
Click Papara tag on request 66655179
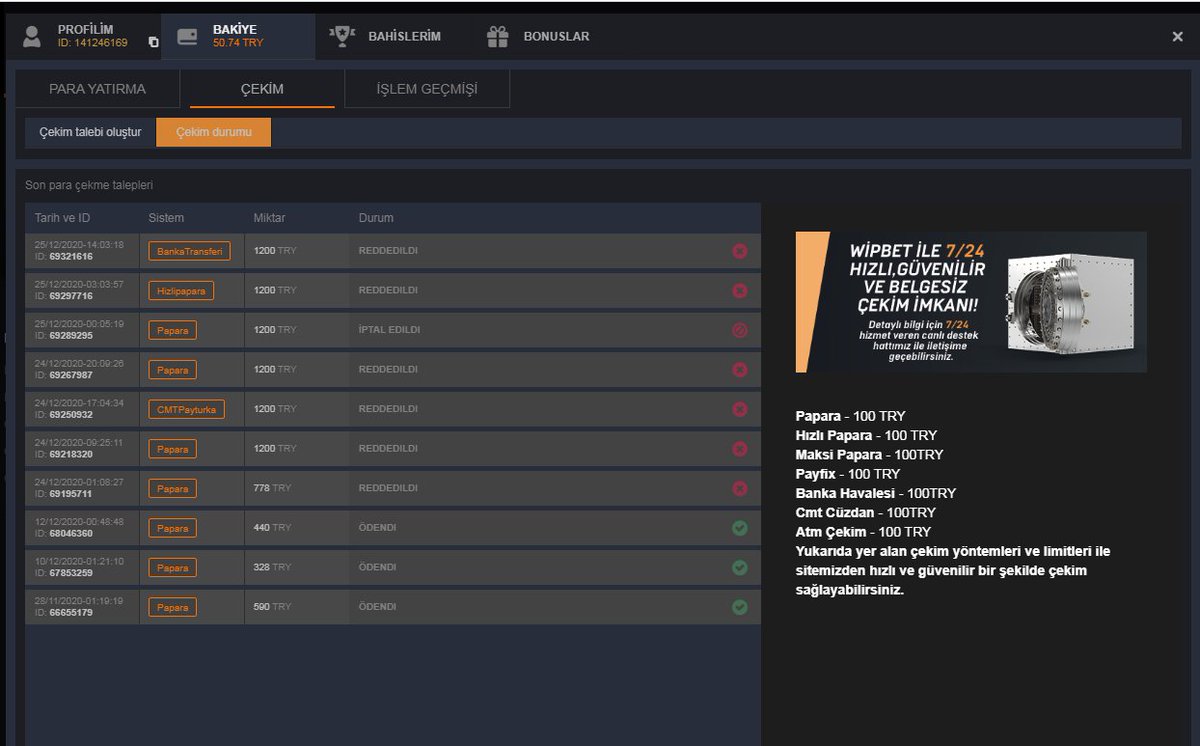click(173, 607)
